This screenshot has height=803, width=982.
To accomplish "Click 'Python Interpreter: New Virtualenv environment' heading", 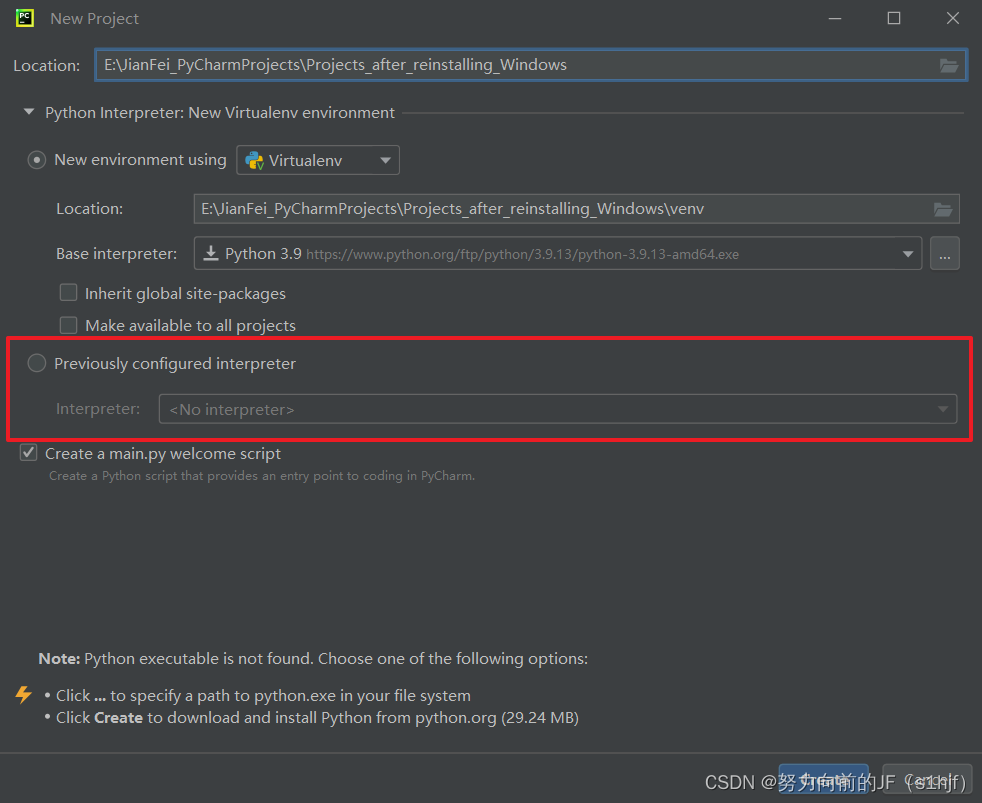I will [x=220, y=113].
